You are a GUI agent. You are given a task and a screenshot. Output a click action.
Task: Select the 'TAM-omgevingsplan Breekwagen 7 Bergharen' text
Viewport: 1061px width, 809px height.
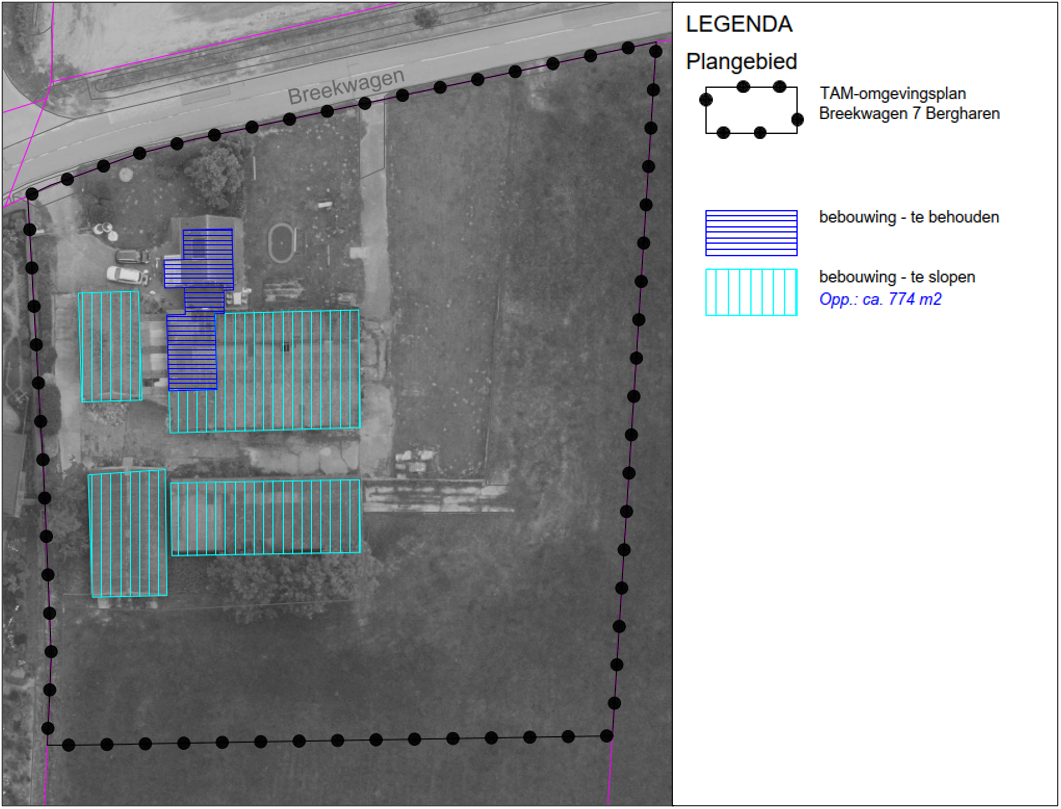click(x=909, y=104)
